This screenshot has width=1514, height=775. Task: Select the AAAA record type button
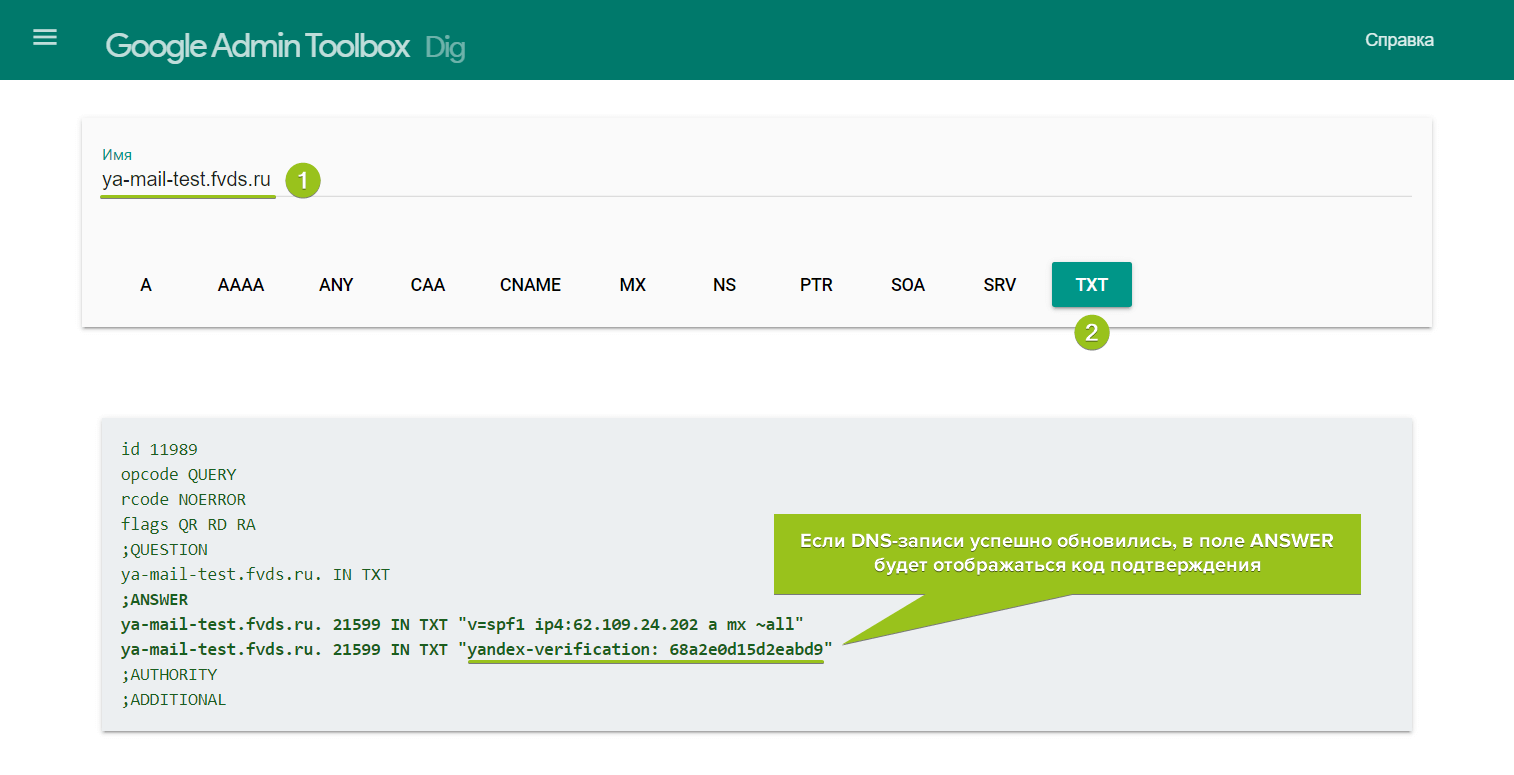[241, 285]
